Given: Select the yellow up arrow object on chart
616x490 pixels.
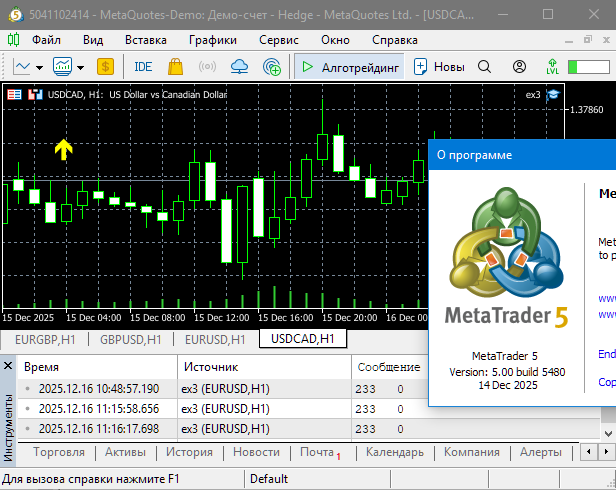Looking at the screenshot, I should click(x=64, y=149).
